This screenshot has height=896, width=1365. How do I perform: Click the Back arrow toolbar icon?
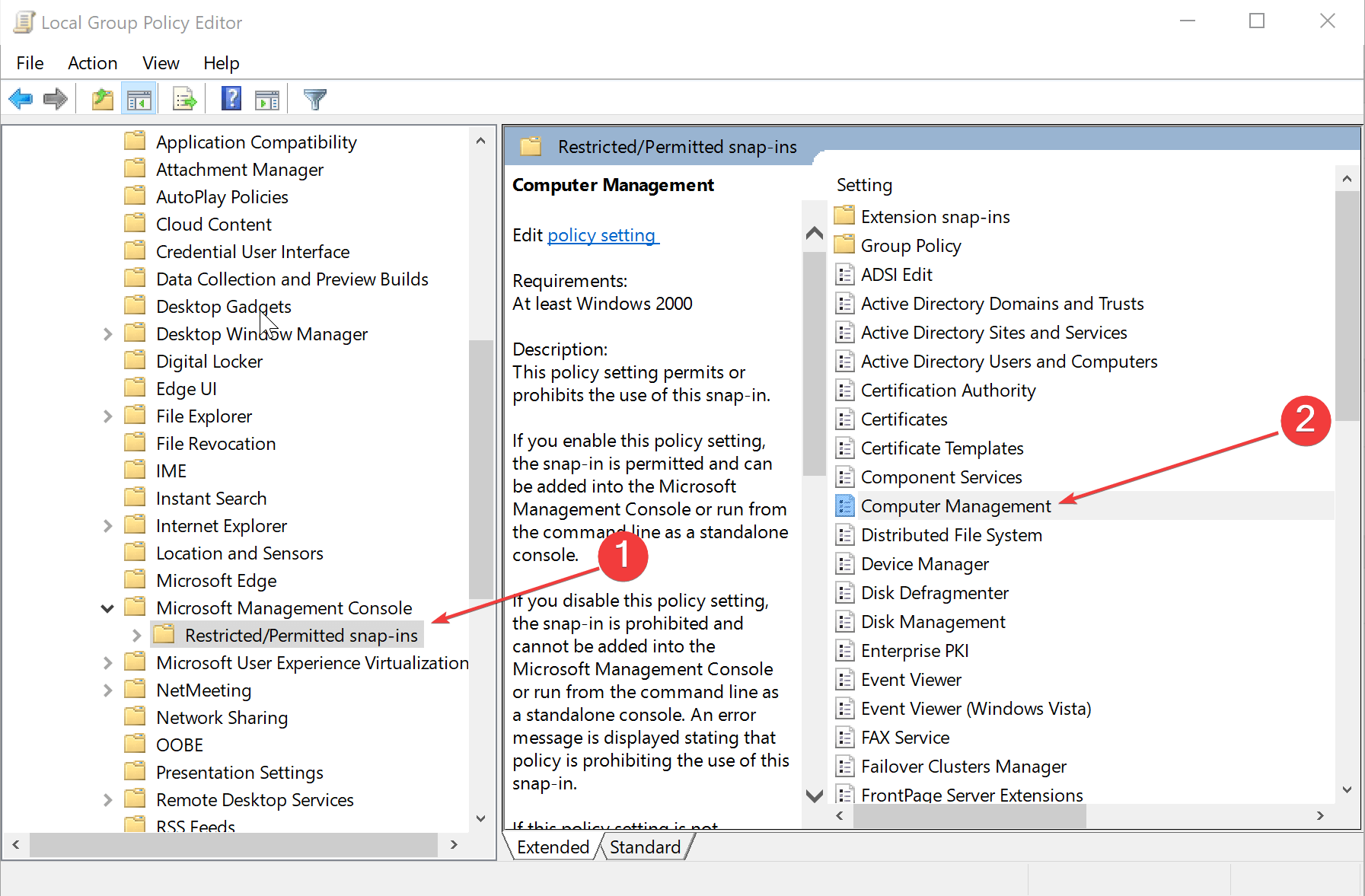coord(21,99)
